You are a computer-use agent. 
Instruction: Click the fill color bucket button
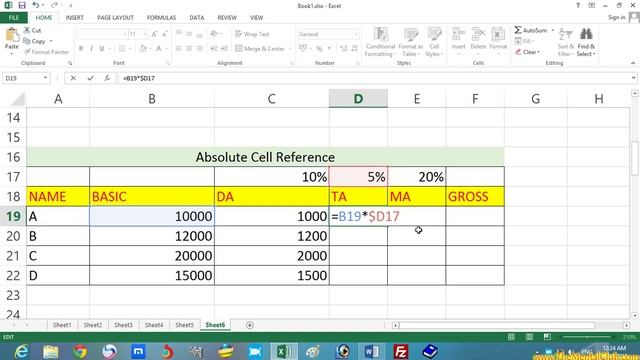(142, 49)
